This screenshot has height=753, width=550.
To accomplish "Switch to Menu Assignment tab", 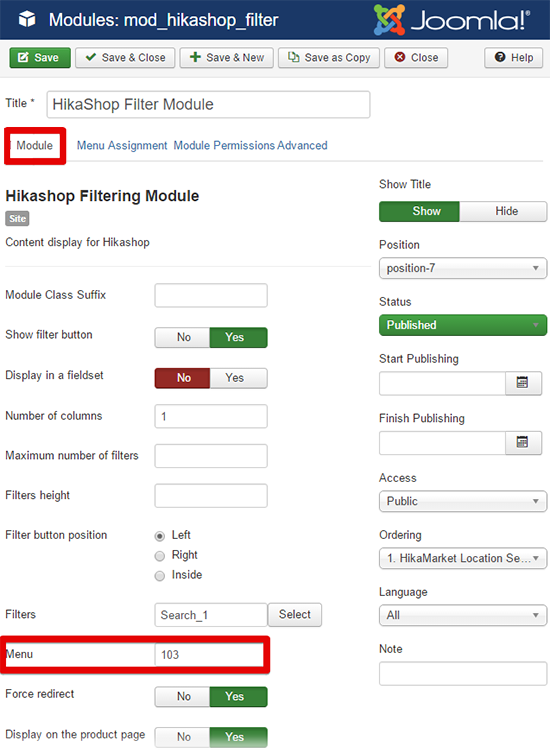I will (x=122, y=146).
